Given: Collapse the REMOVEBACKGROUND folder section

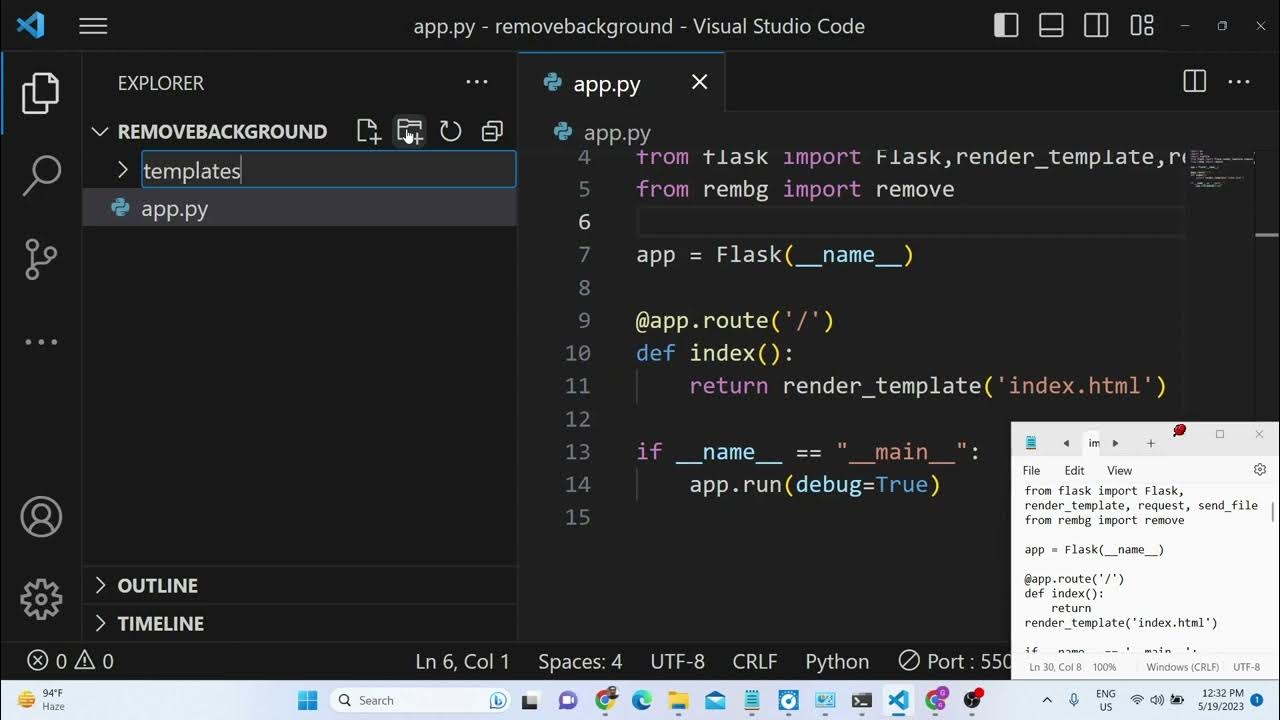Looking at the screenshot, I should [222, 131].
